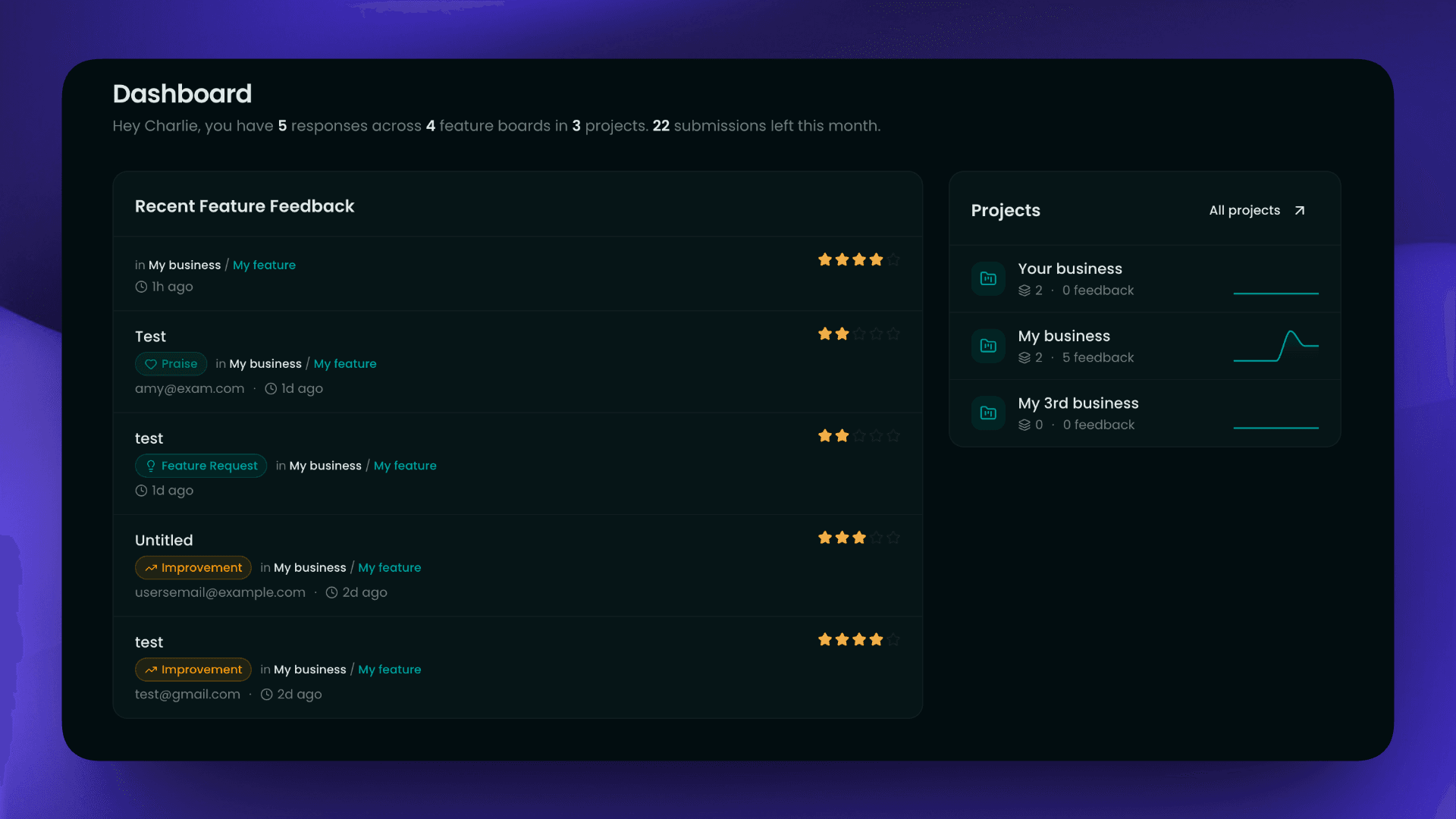Click the folder icon beside My 3rd business

(x=988, y=413)
